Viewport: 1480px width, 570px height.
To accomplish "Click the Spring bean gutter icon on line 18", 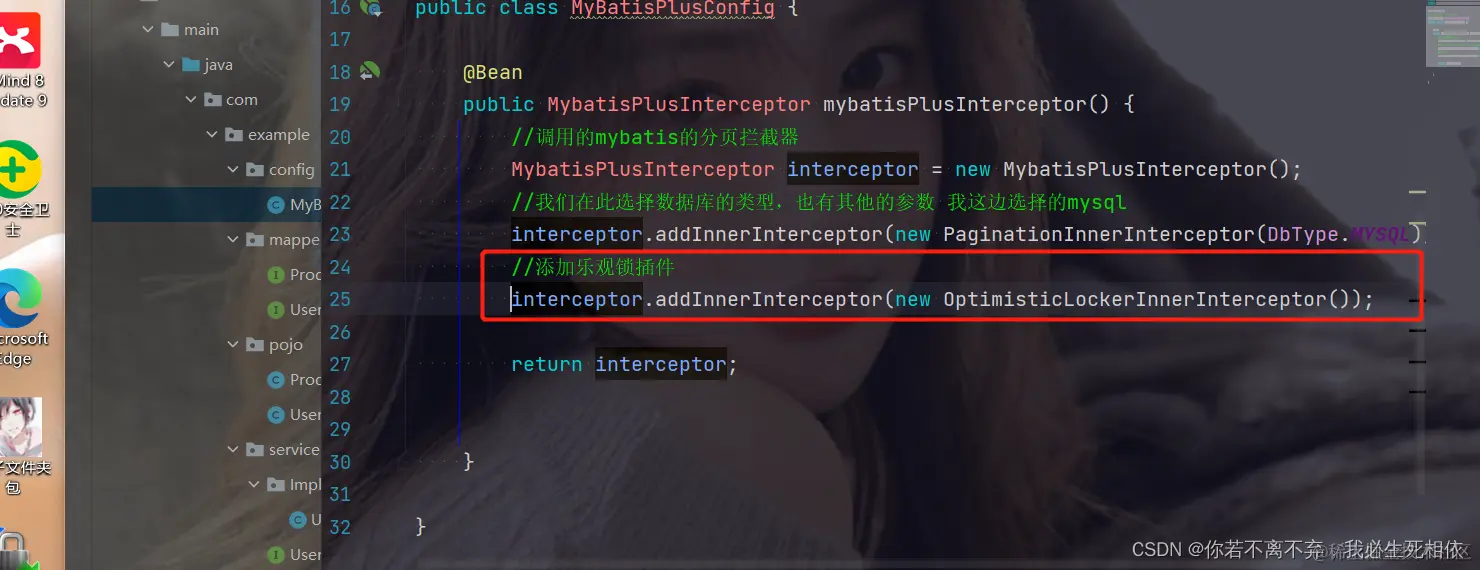I will 370,71.
